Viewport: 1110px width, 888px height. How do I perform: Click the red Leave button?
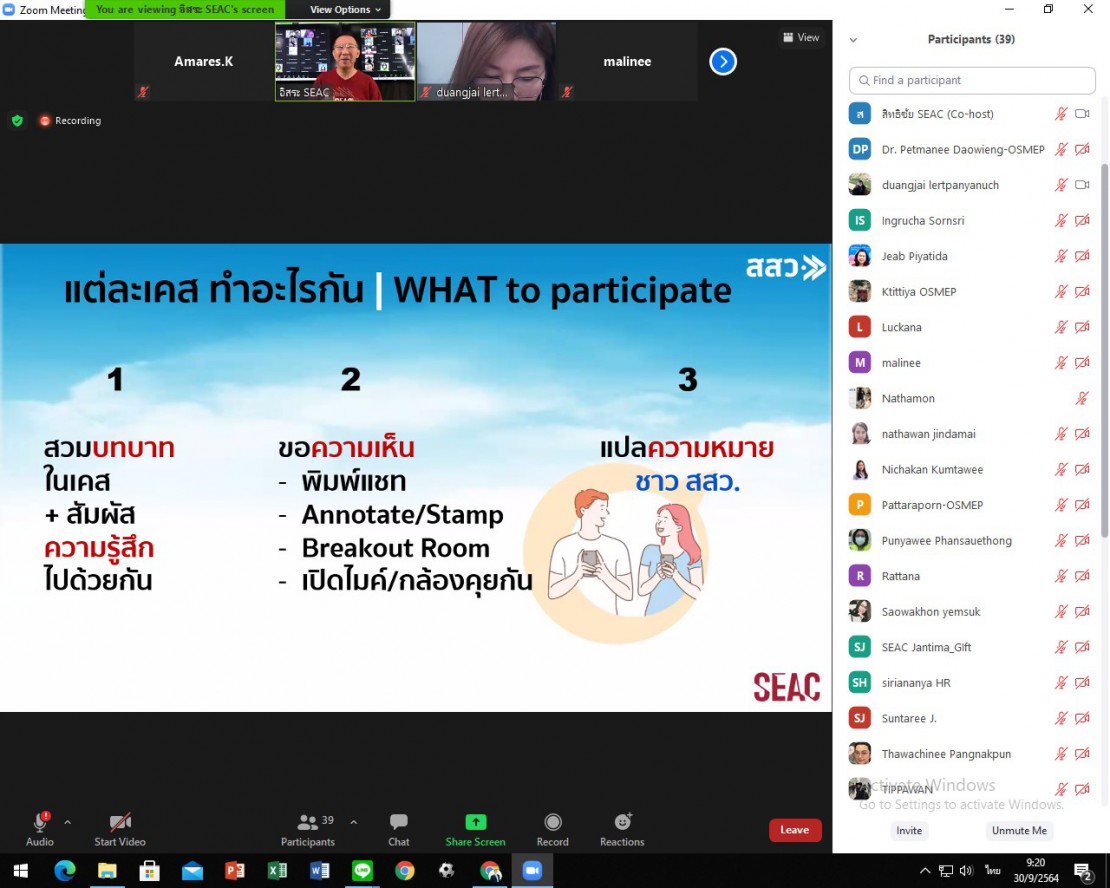(x=795, y=830)
